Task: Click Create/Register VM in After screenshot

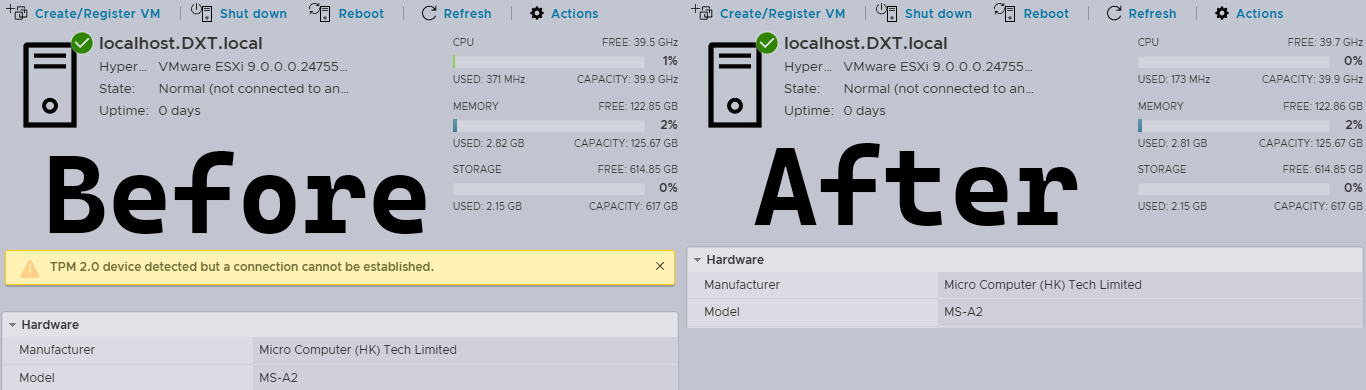Action: point(768,13)
